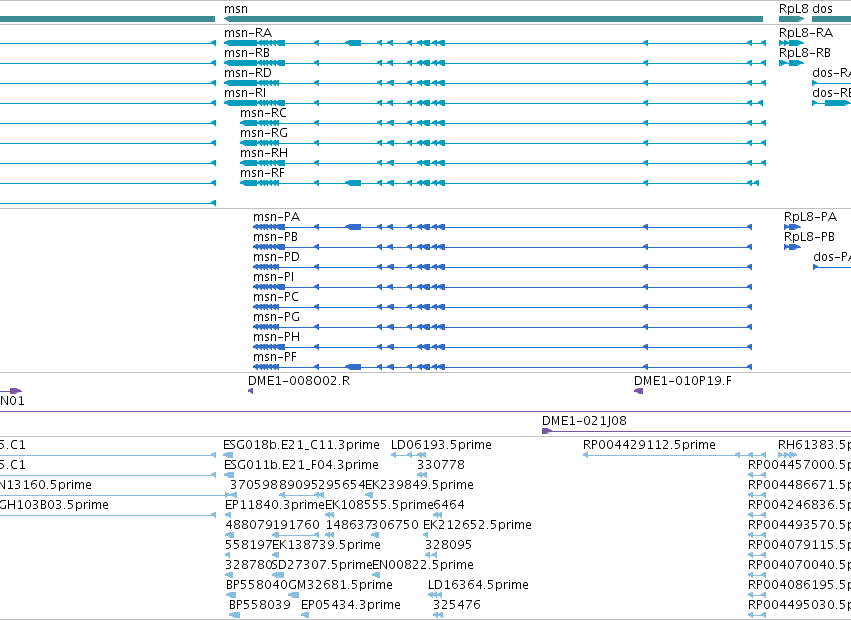Viewport: 851px width, 620px height.
Task: Click the EP05434.3prime EST label
Action: coord(351,606)
